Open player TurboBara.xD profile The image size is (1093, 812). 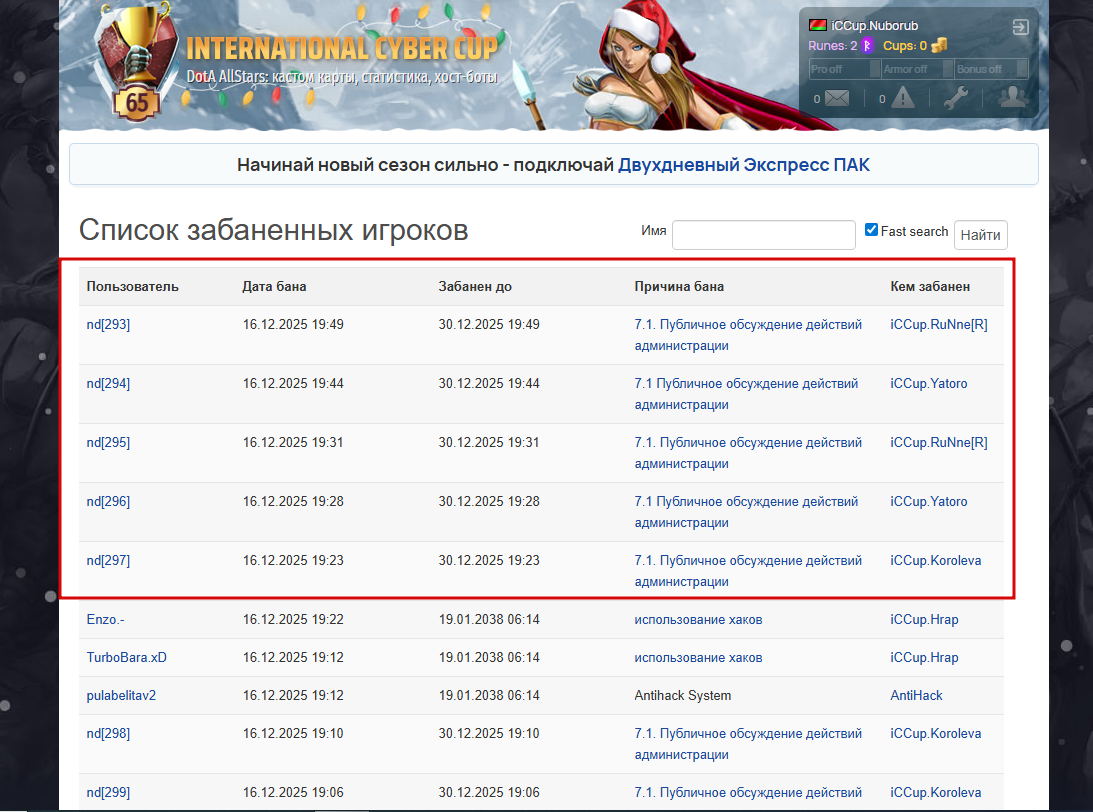(127, 658)
